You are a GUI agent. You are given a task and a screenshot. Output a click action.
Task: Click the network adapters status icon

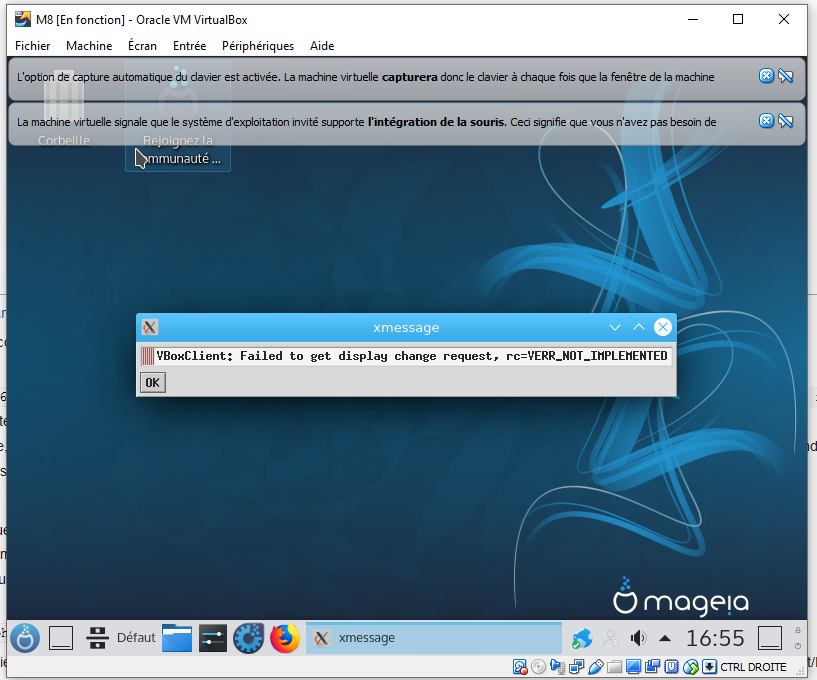[577, 667]
